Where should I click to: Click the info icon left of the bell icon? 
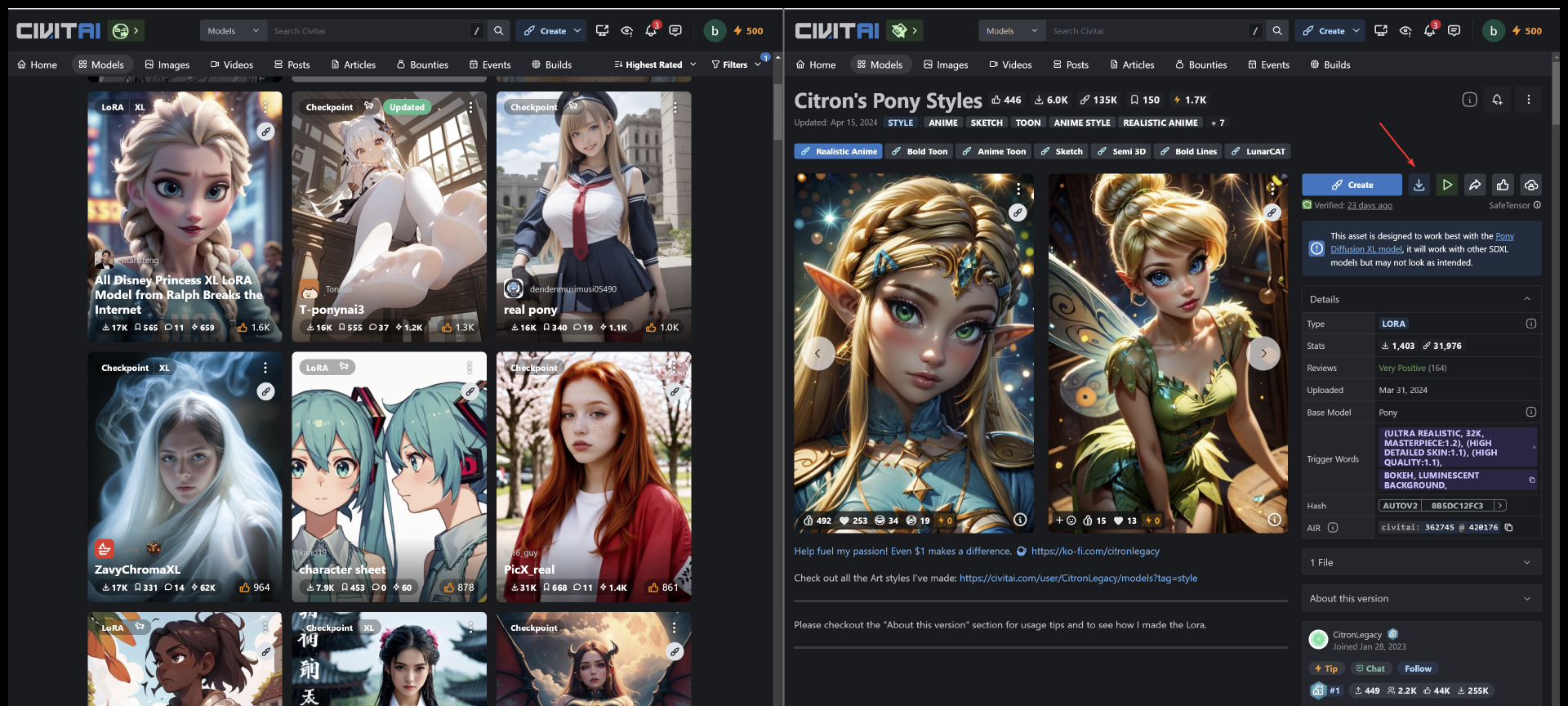tap(1469, 100)
